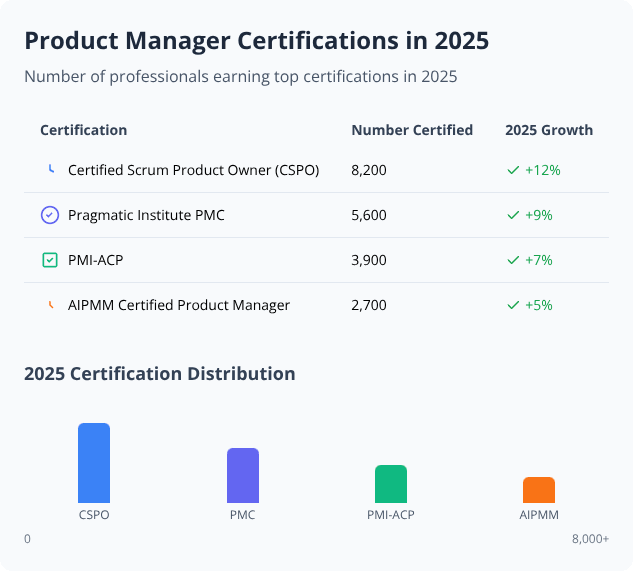
Task: Click the AIPMM Certified Product Manager name
Action: [x=179, y=305]
